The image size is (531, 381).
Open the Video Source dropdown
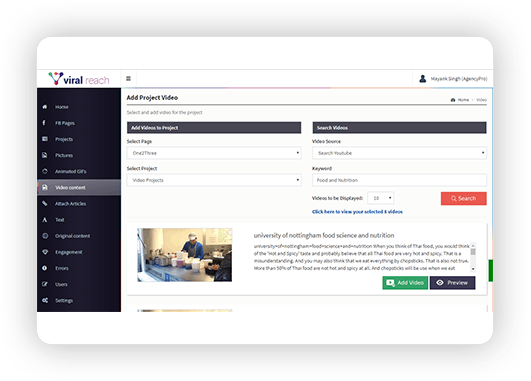pos(399,153)
